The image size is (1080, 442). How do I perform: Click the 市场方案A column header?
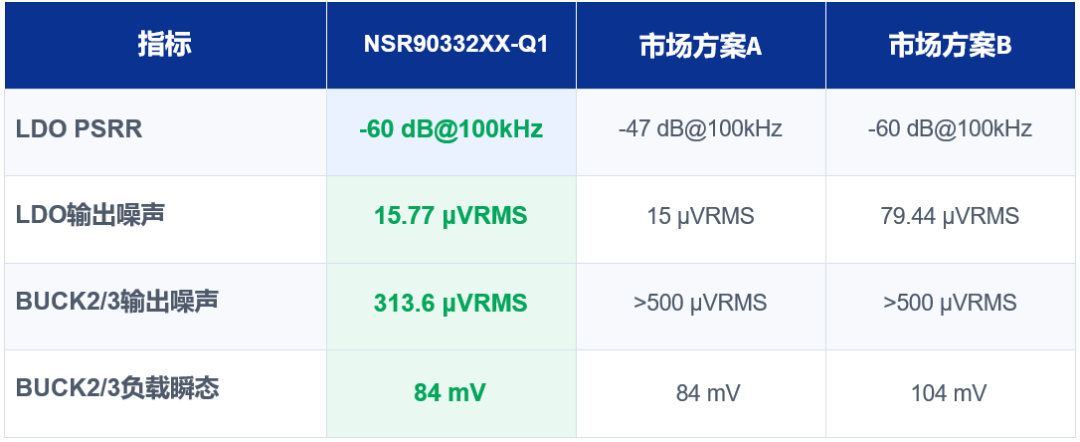[x=700, y=46]
